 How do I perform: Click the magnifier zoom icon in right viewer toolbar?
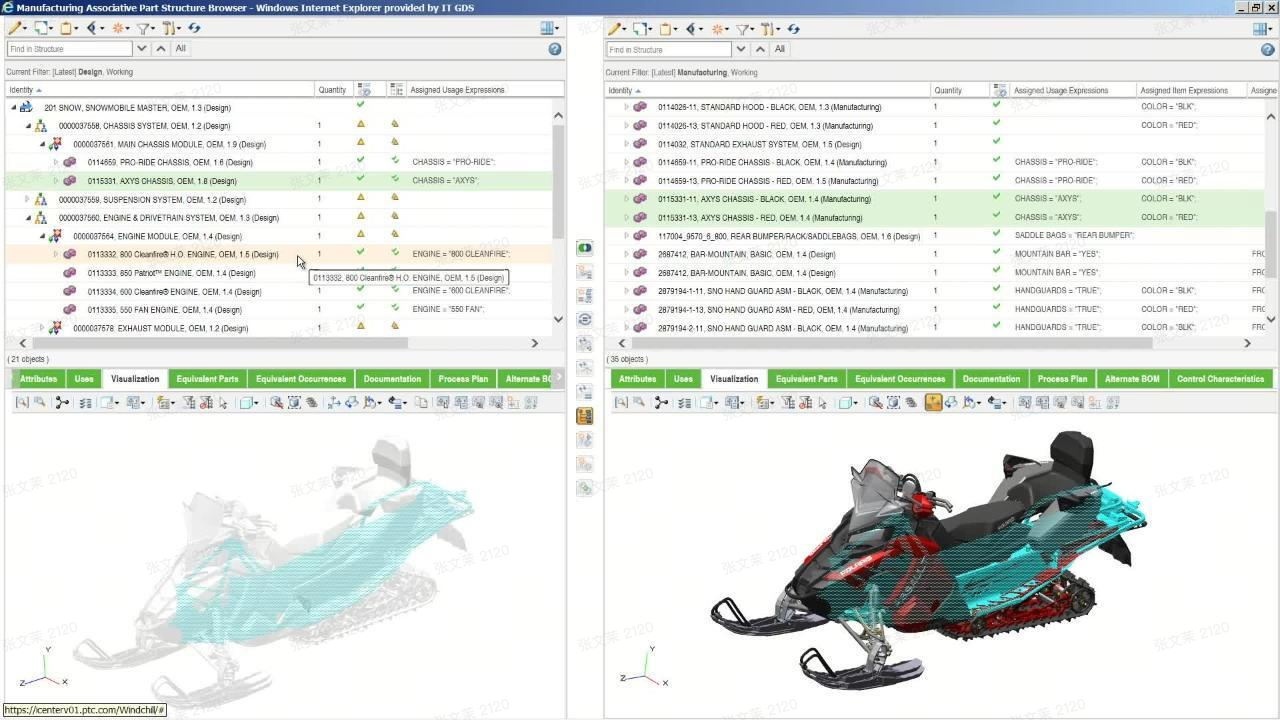[876, 402]
